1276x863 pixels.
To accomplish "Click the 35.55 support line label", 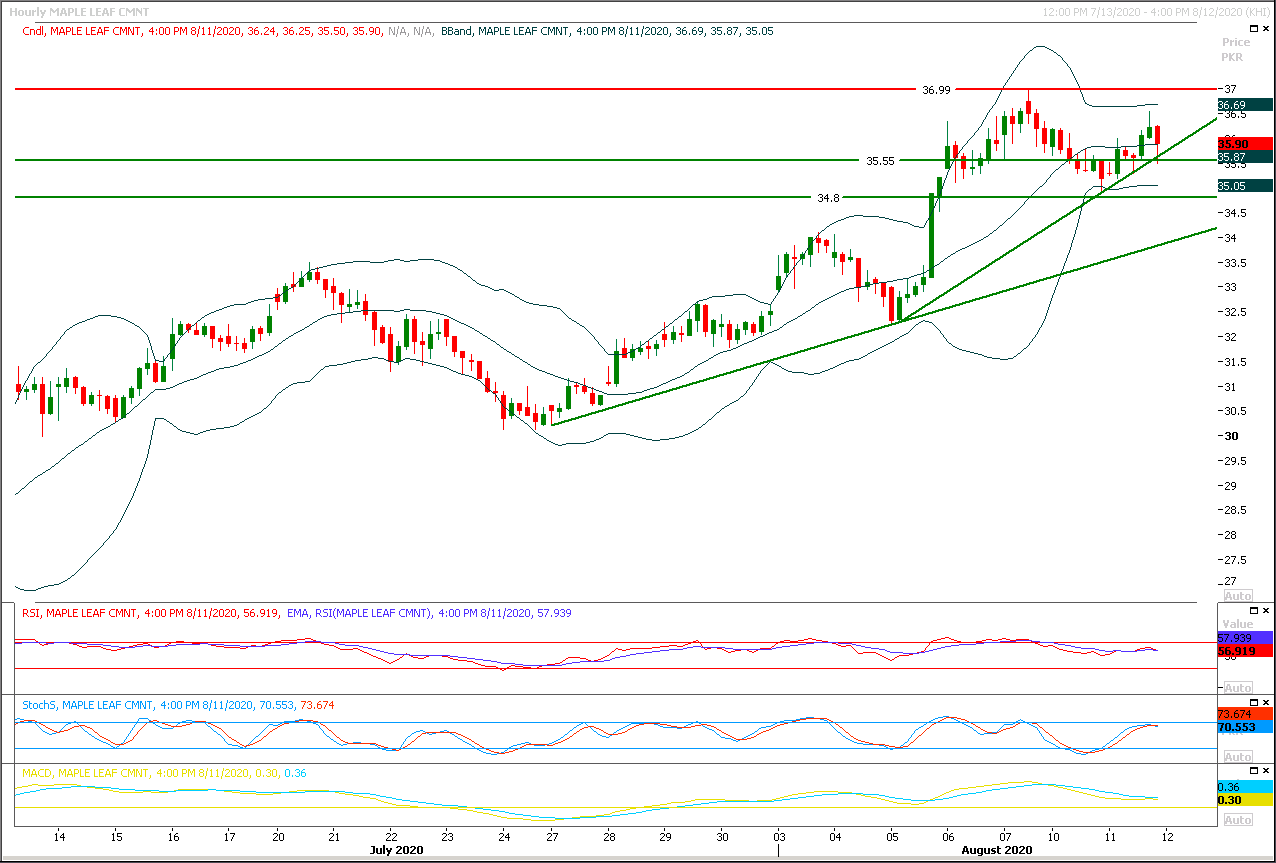I will (x=880, y=160).
